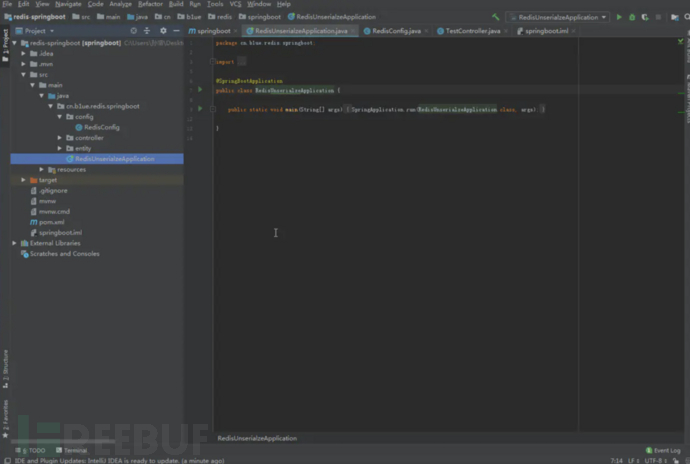This screenshot has height=464, width=690.
Task: Click the Project panel settings gear icon
Action: click(x=163, y=31)
